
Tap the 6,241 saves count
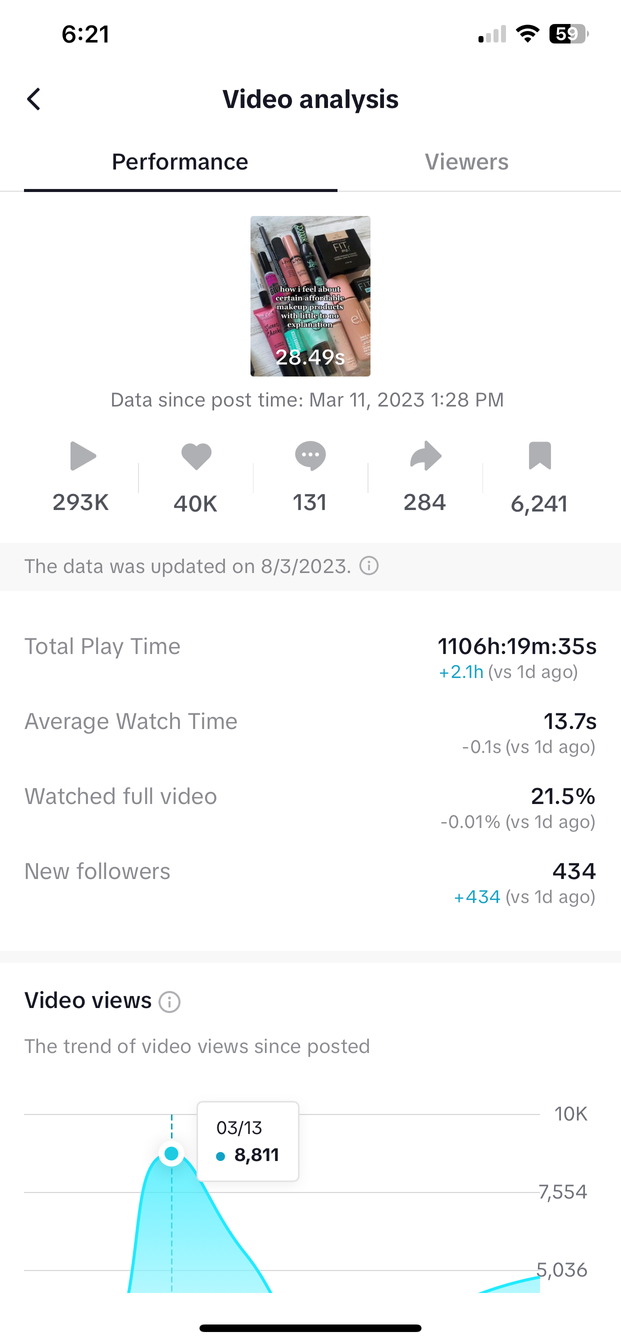tap(539, 504)
